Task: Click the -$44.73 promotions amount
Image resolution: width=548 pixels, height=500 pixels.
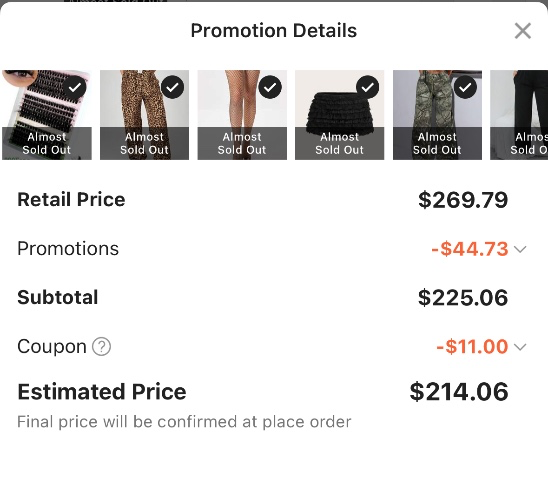Action: click(x=470, y=249)
